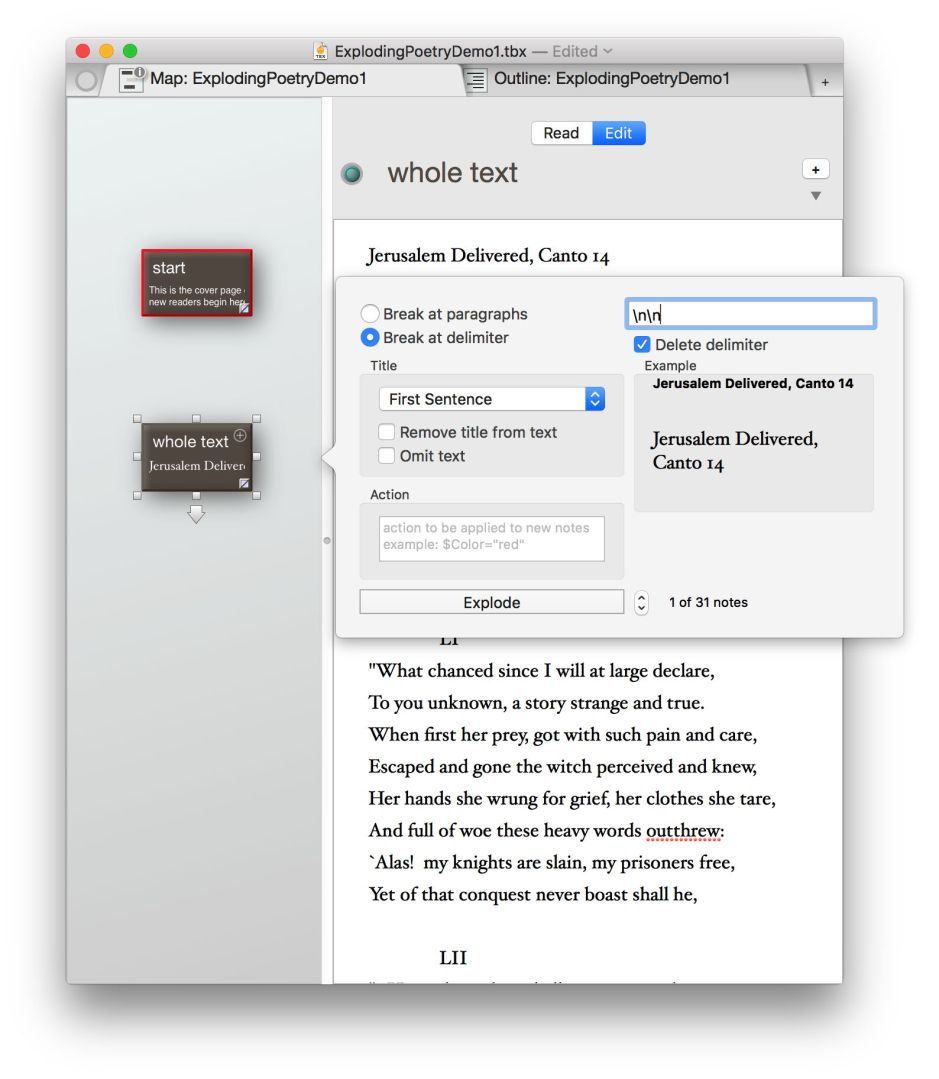Image resolution: width=939 pixels, height=1079 pixels.
Task: Click the down arrow below the whole text note
Action: click(196, 514)
